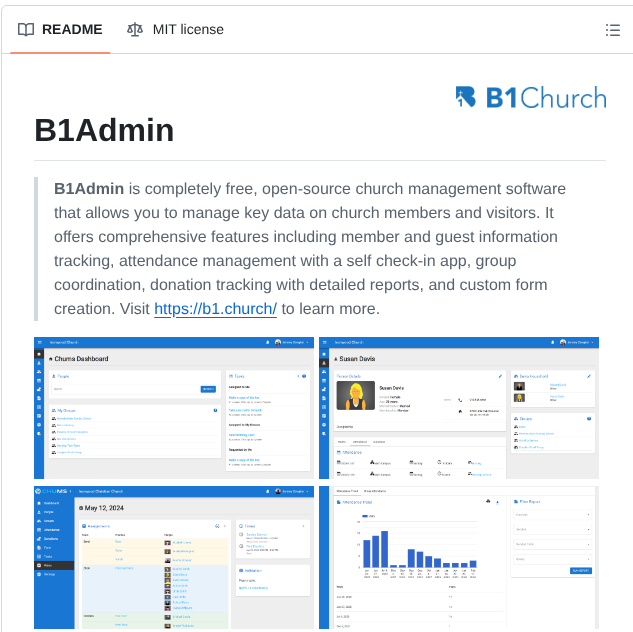Viewport: 633px width, 632px height.
Task: Open the Susan Davis profile screenshot
Action: tap(459, 408)
